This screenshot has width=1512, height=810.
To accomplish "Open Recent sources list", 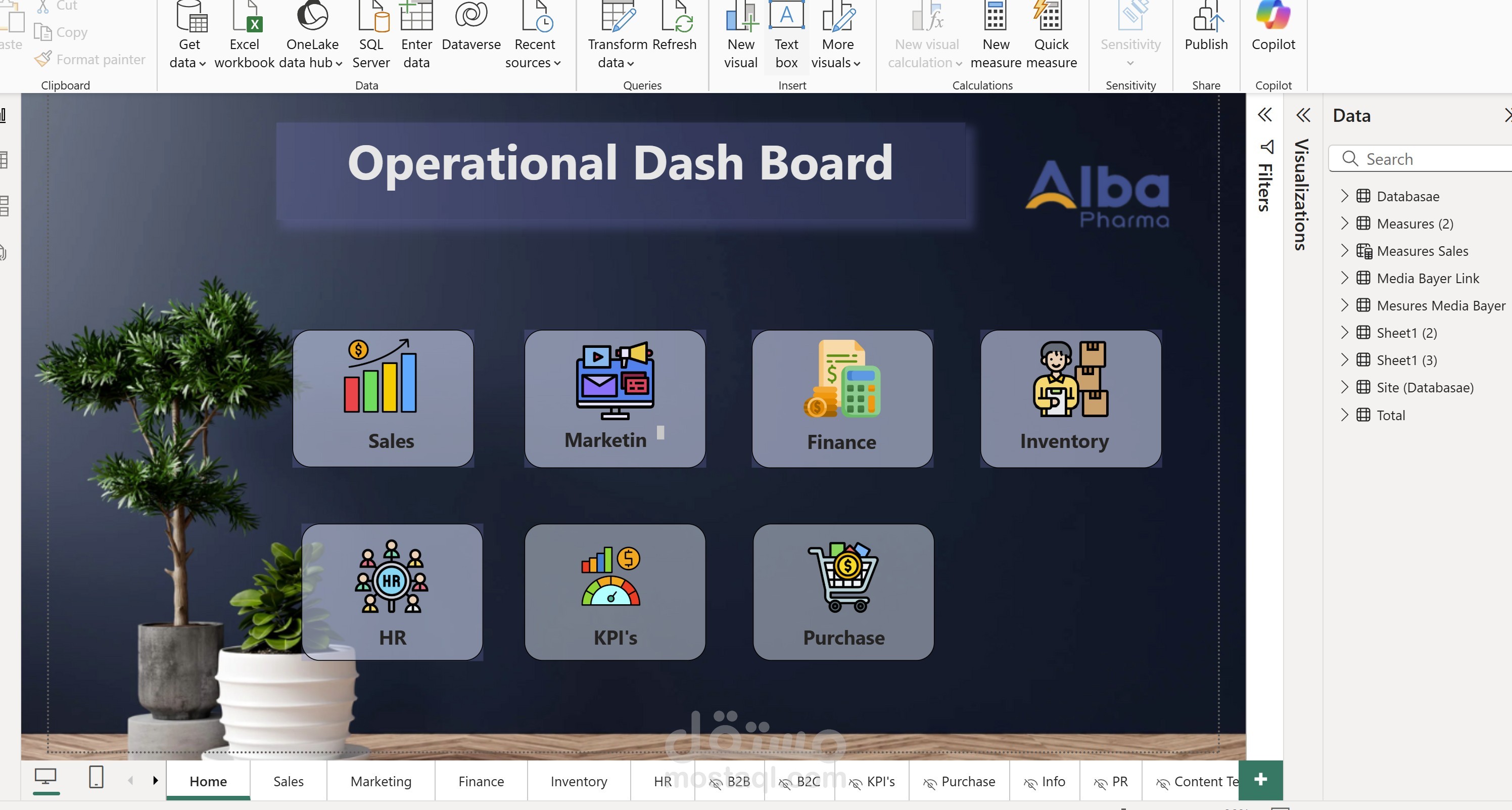I will [534, 36].
